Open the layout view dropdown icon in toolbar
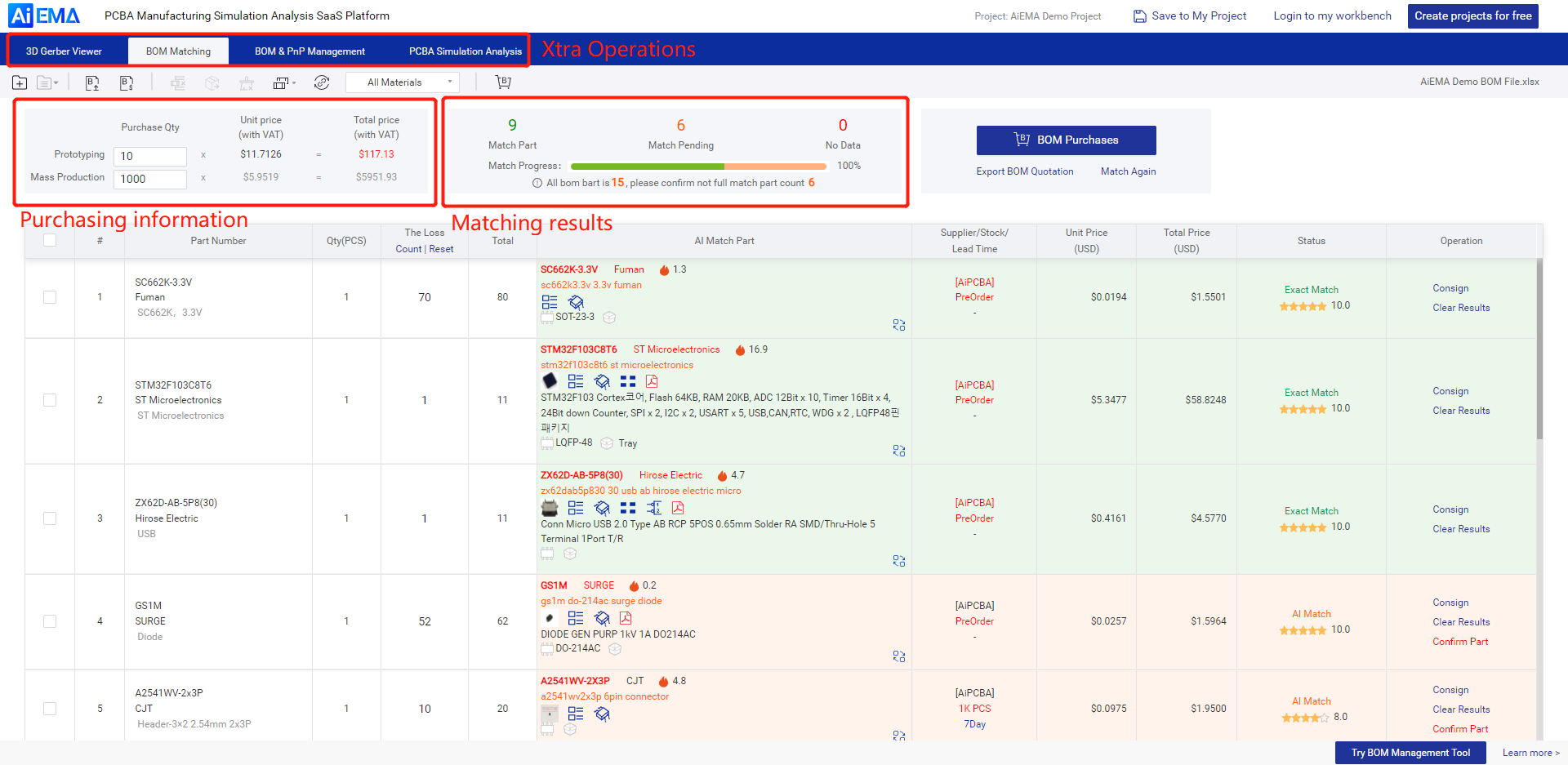This screenshot has width=1568, height=765. pyautogui.click(x=284, y=82)
